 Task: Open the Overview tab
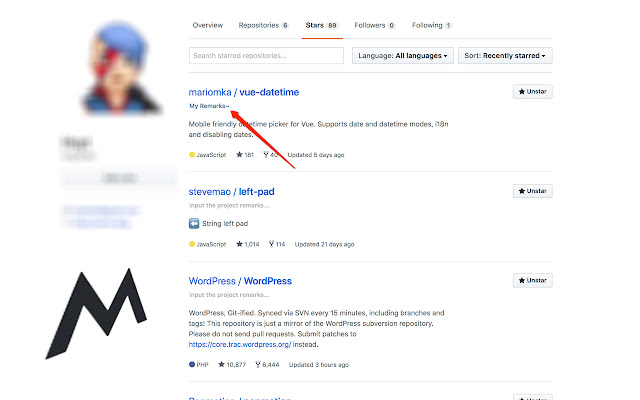coord(208,25)
